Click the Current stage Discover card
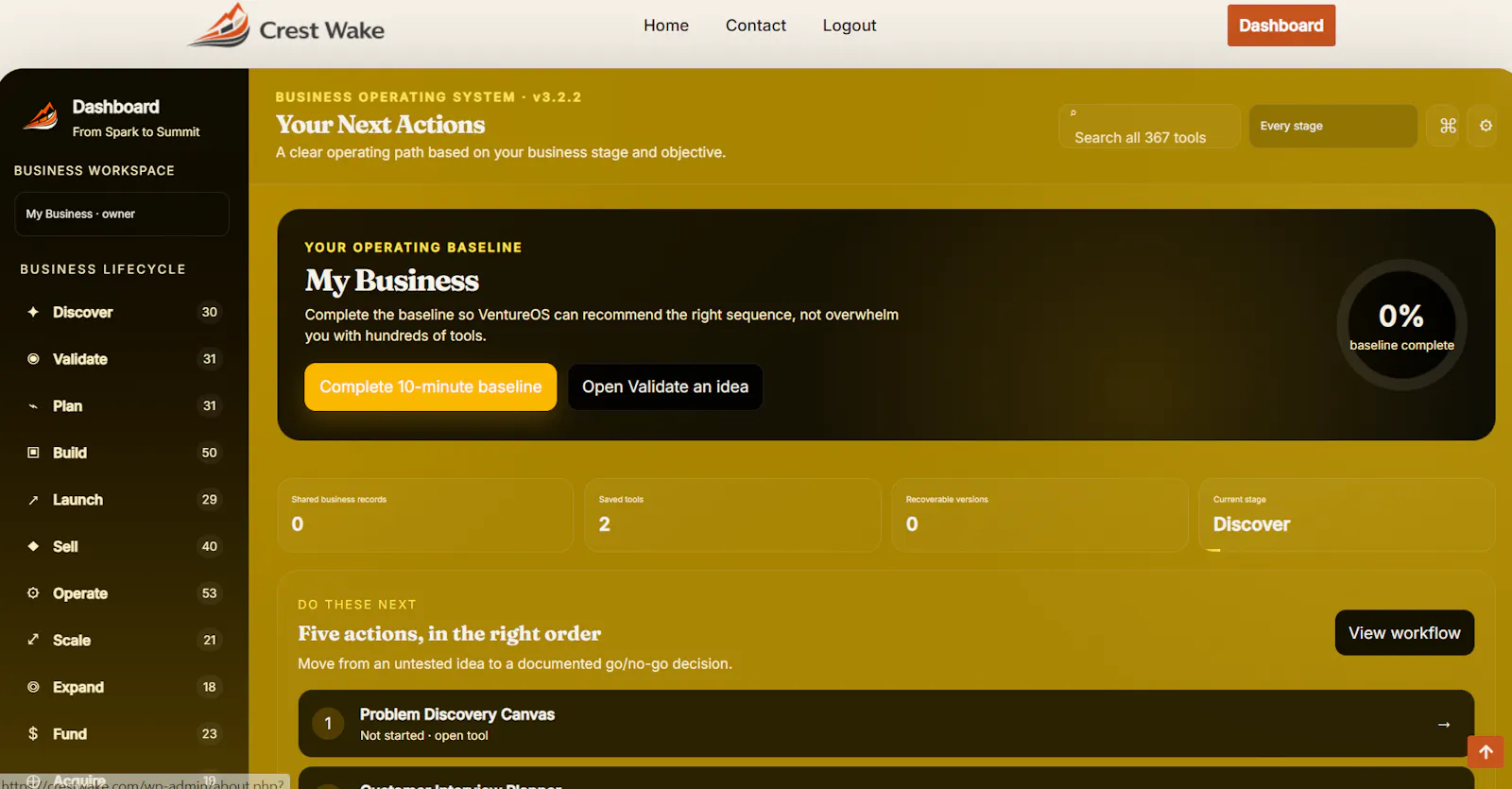Viewport: 1512px width, 789px height. 1347,515
